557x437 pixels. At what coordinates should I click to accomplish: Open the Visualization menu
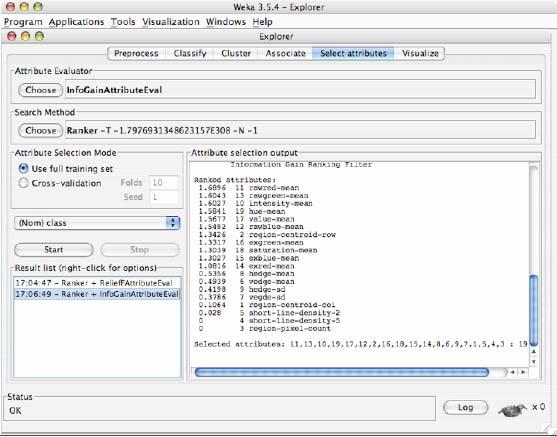pyautogui.click(x=171, y=22)
